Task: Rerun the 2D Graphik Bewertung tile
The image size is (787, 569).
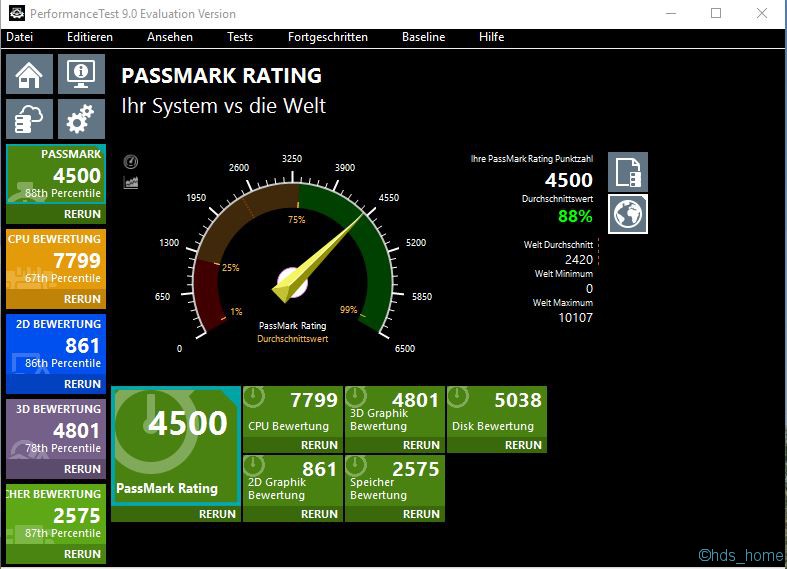Action: [319, 514]
